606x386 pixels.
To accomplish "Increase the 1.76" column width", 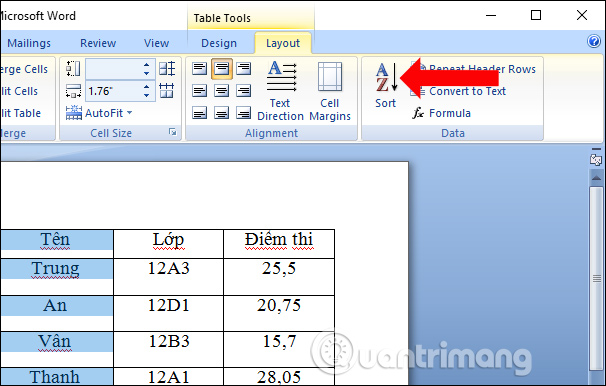I will [x=146, y=87].
